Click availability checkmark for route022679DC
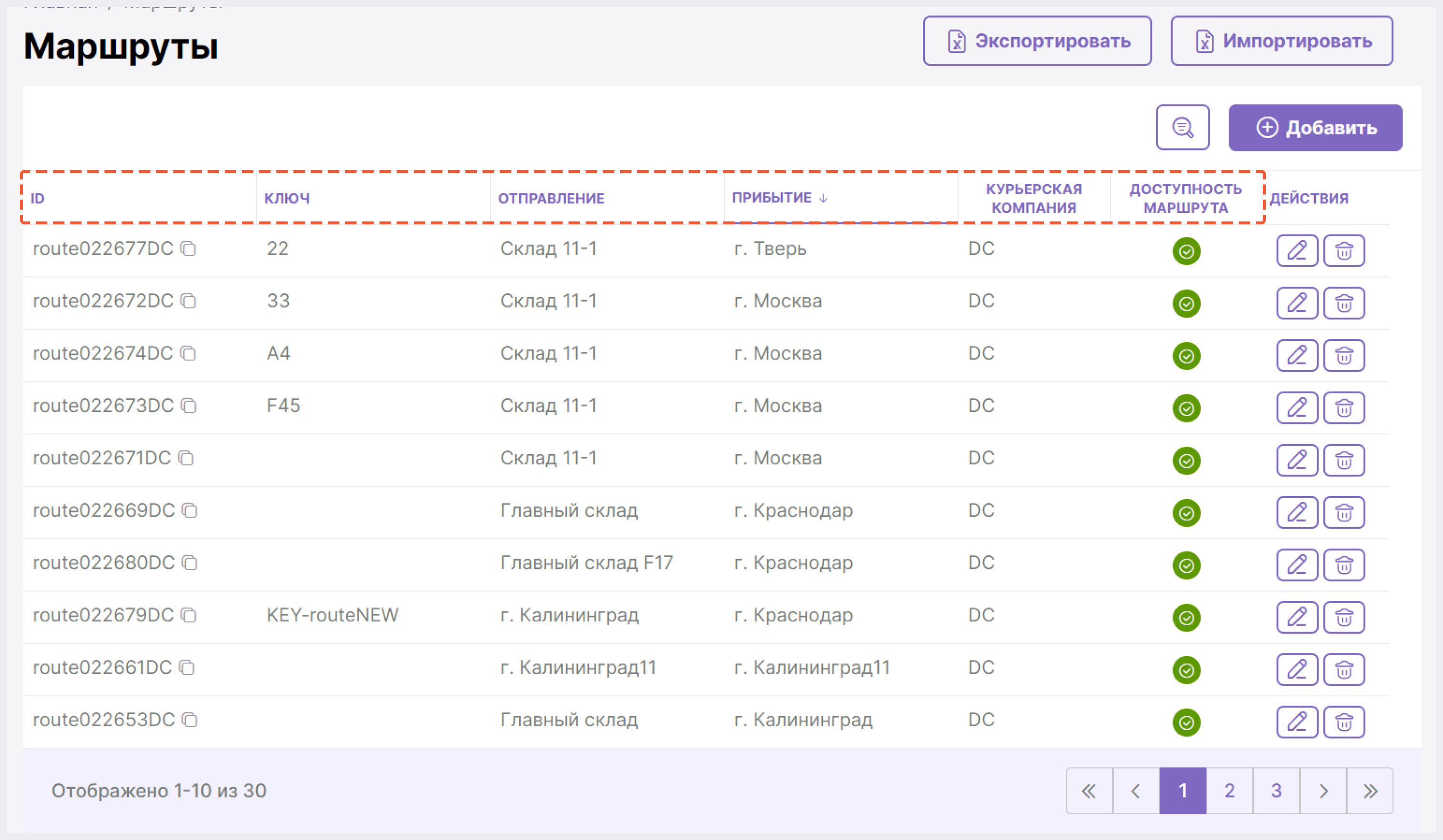Image resolution: width=1443 pixels, height=840 pixels. point(1186,618)
